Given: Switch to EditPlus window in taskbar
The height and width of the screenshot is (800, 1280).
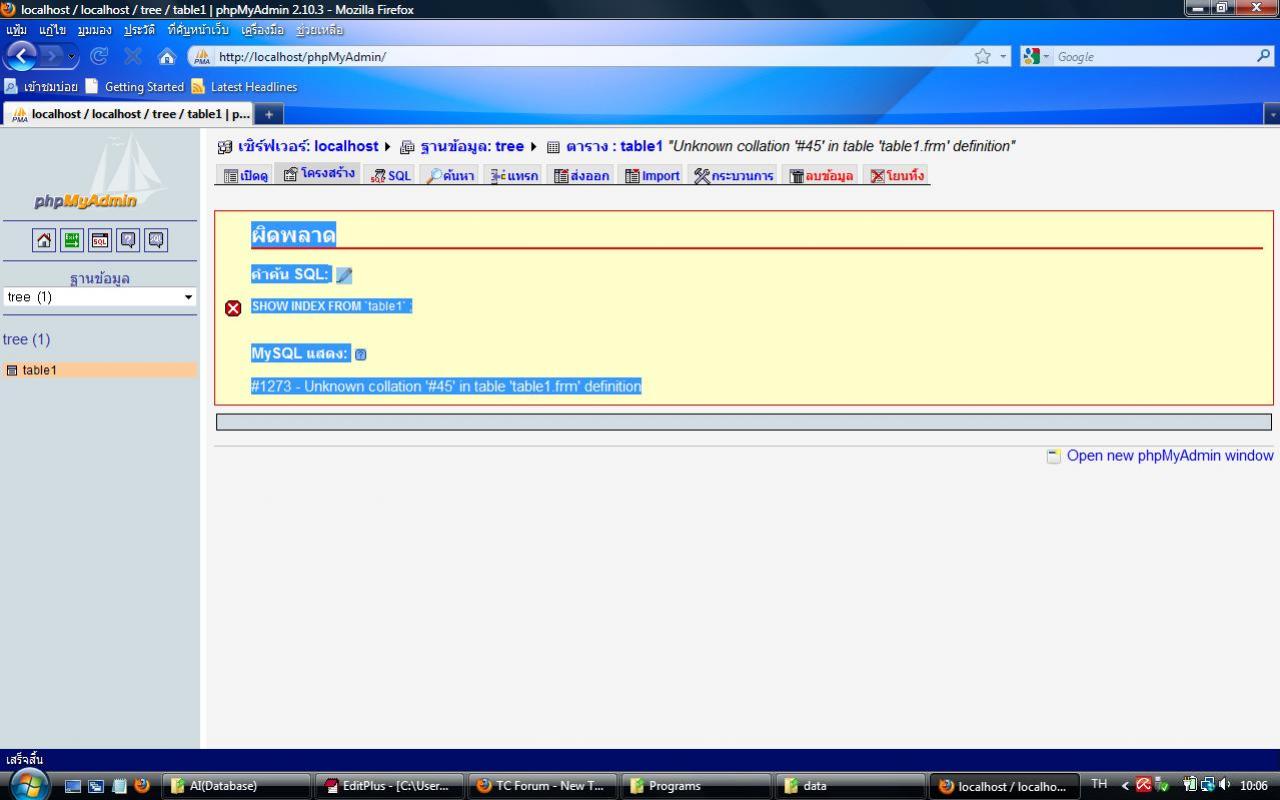Looking at the screenshot, I should click(390, 786).
